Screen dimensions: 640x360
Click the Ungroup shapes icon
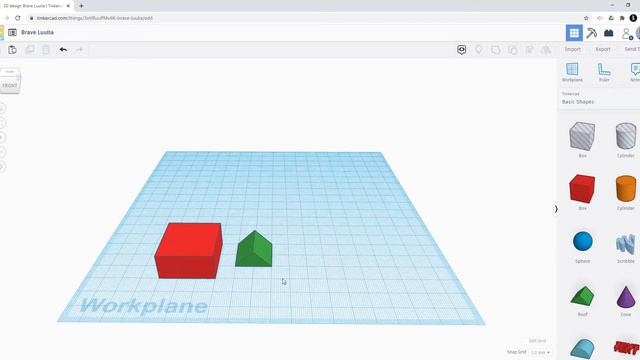tap(513, 50)
